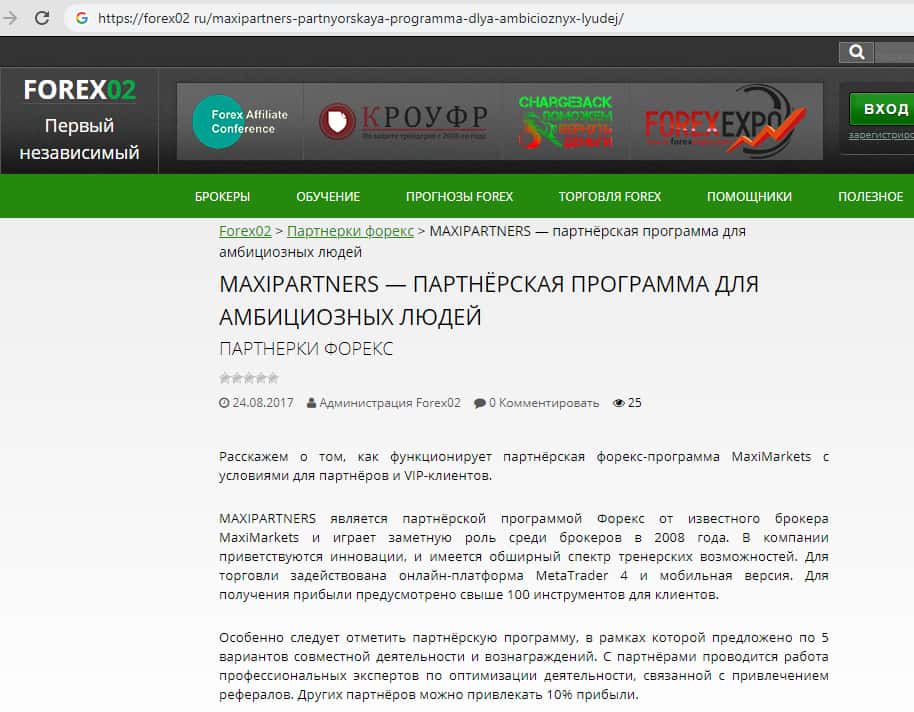Click the clock icon beside 24.08.2017
This screenshot has height=712, width=914.
(224, 402)
